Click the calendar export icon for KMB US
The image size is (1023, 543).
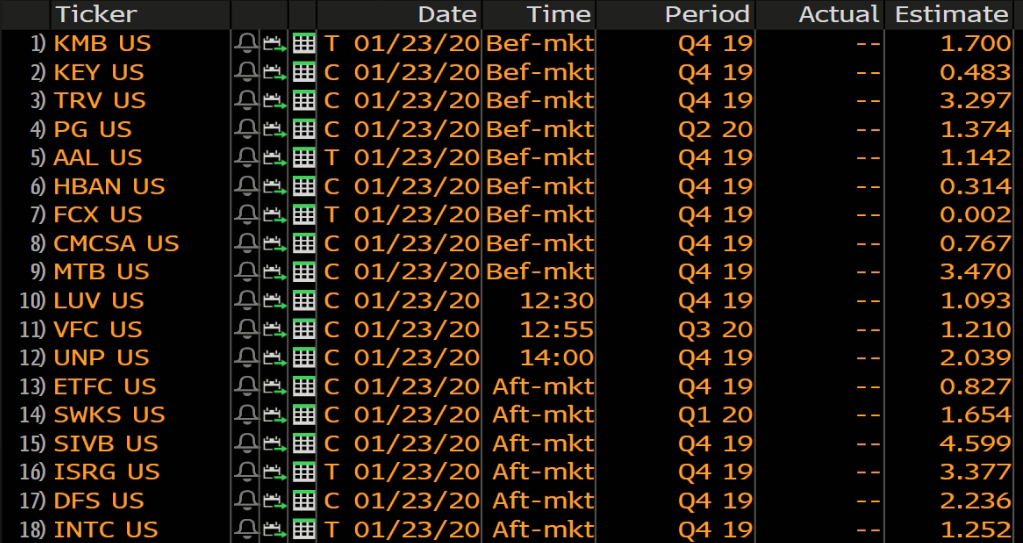[x=275, y=44]
